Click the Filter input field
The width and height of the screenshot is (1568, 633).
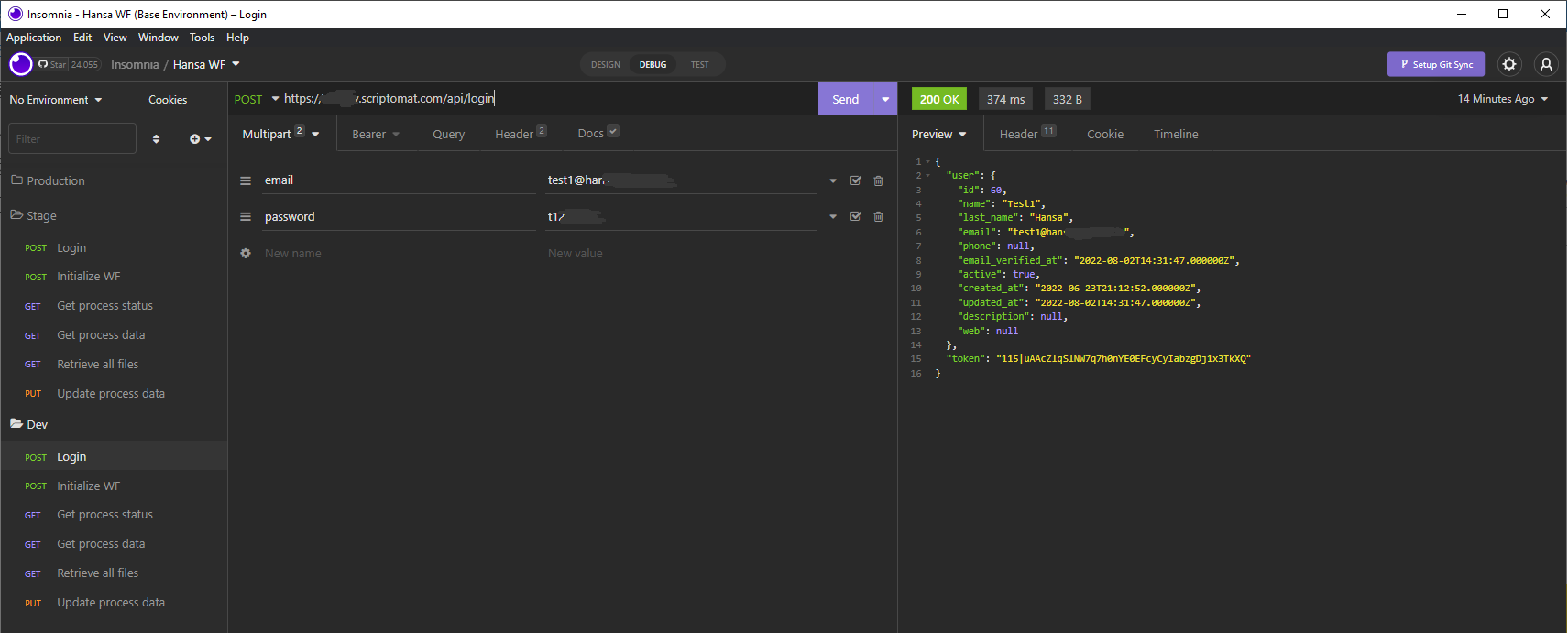(x=72, y=139)
